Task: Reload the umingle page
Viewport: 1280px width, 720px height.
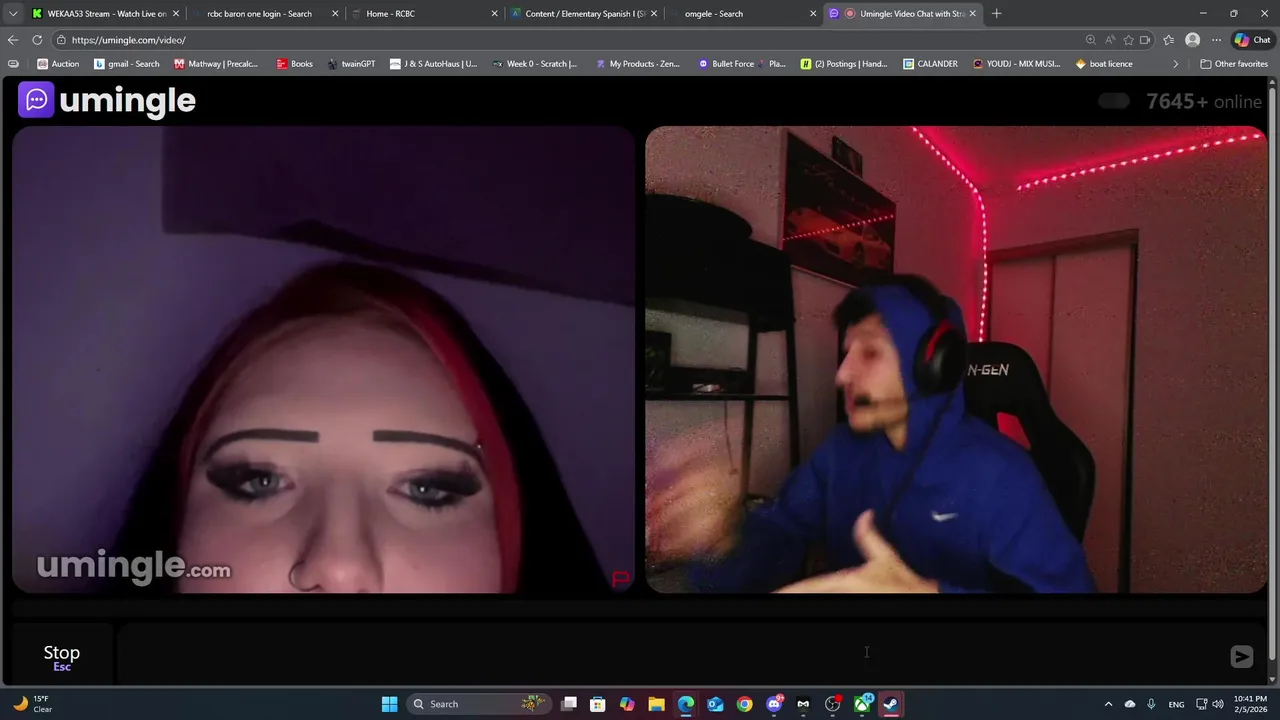Action: click(x=37, y=40)
